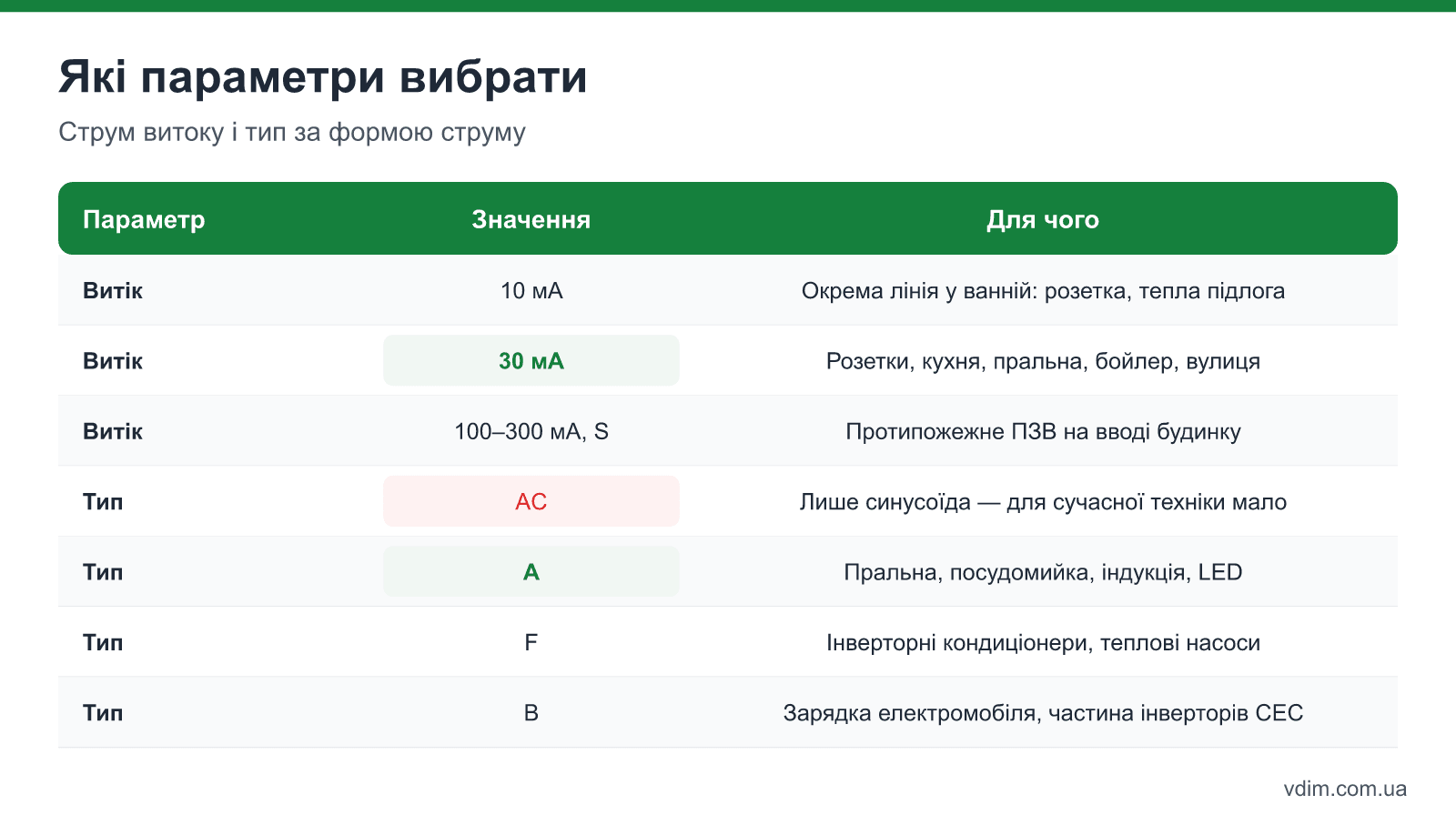
Task: Click the title 'Які параметри вибрати'
Action: 323,76
